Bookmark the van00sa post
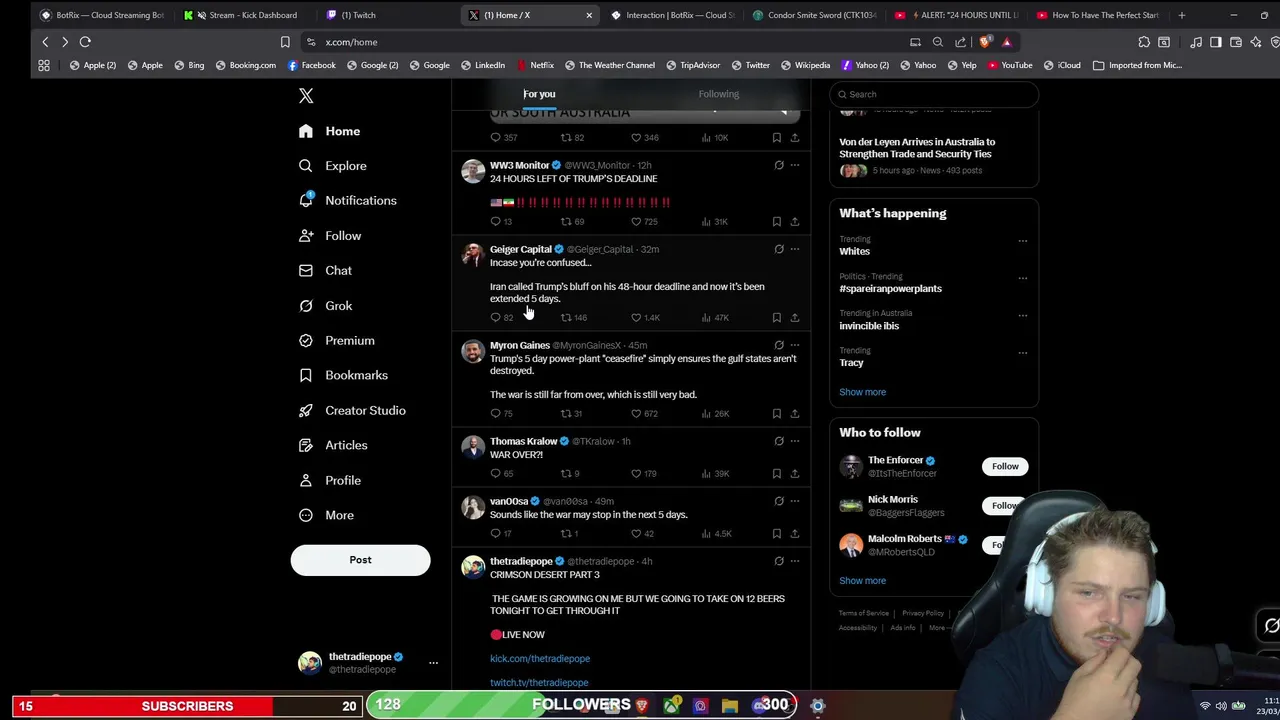1280x720 pixels. [x=776, y=533]
